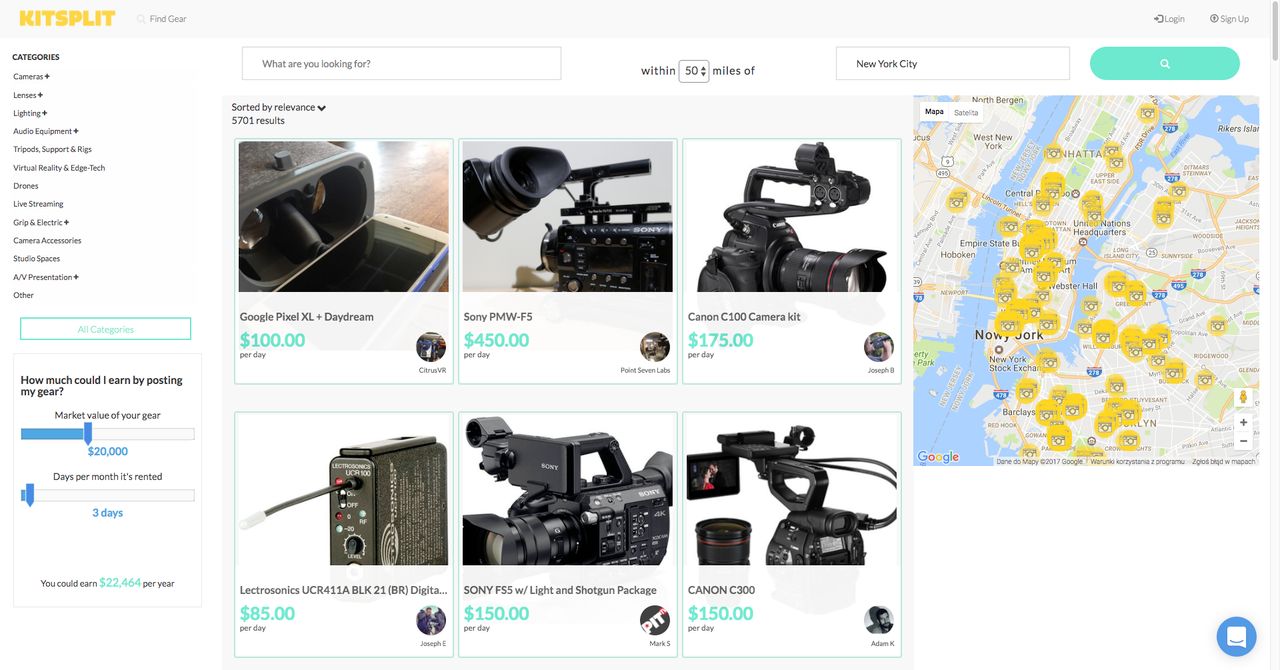Image resolution: width=1280 pixels, height=670 pixels.
Task: Click the New York City location field
Action: (952, 63)
